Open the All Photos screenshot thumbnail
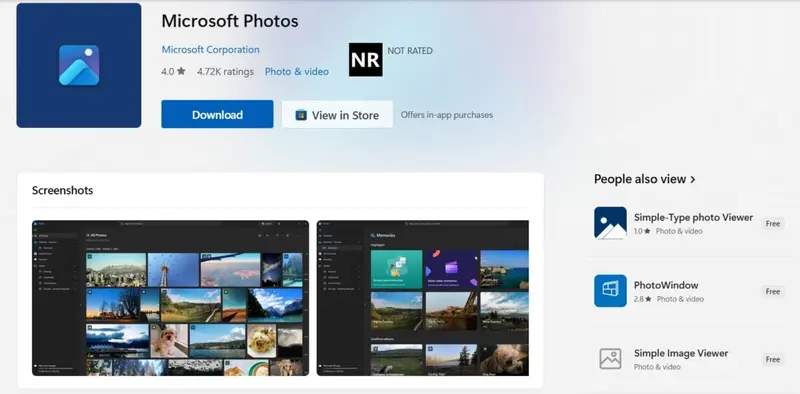 (170, 298)
